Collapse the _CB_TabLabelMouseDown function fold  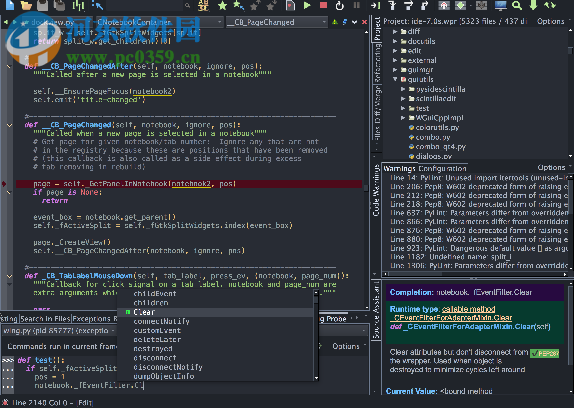click(x=9, y=276)
